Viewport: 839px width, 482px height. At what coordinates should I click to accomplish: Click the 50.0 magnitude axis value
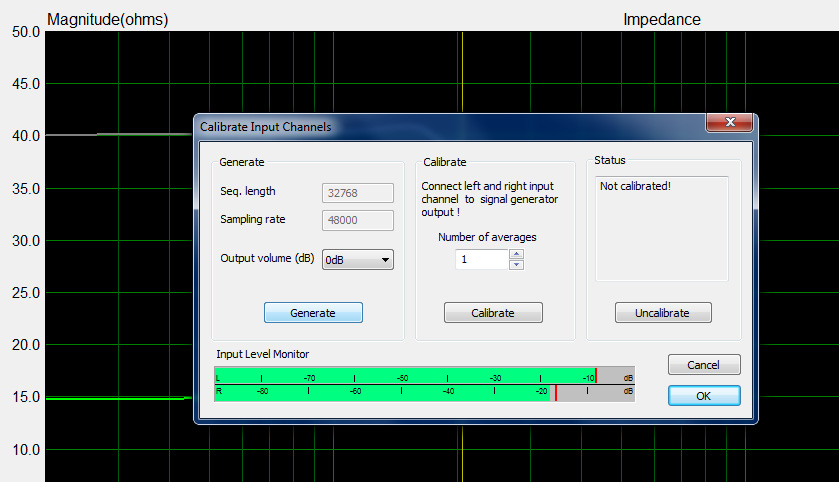point(26,32)
